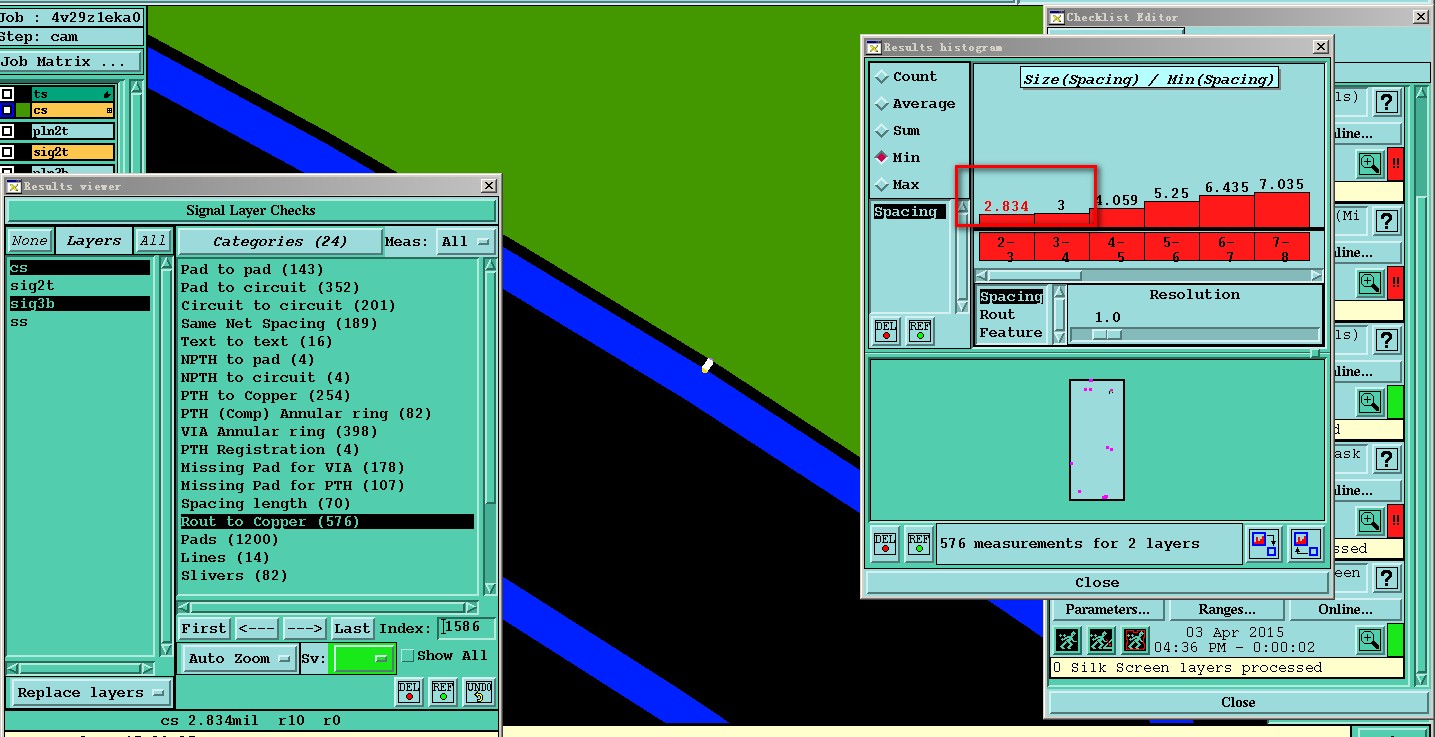This screenshot has width=1435, height=737.
Task: Select Feature in histogram type list
Action: click(1010, 332)
